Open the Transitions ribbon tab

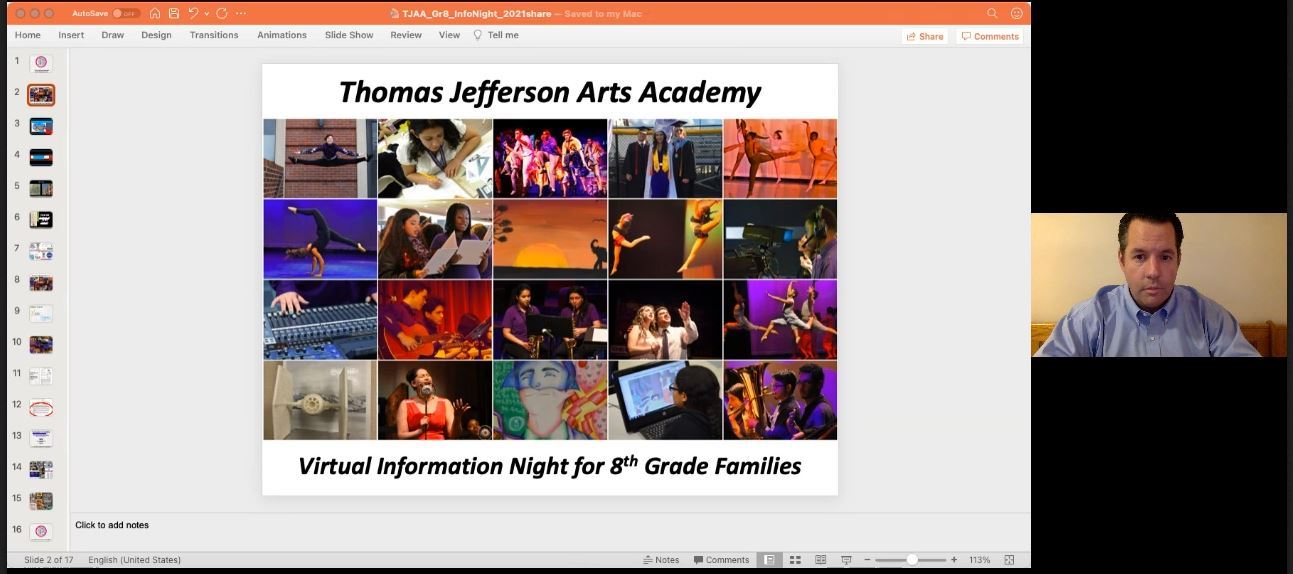pos(214,35)
